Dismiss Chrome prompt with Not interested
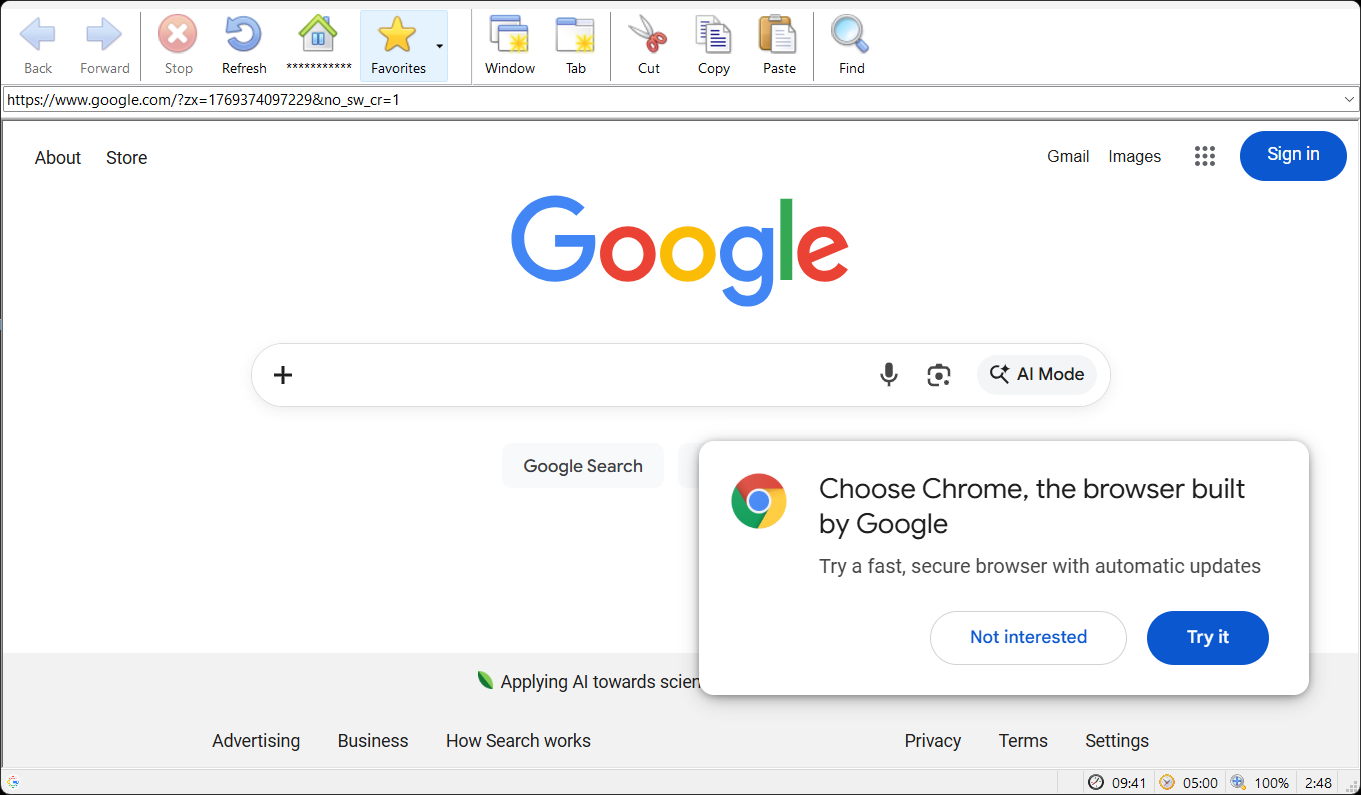Screen dimensions: 1361x795 point(1027,637)
